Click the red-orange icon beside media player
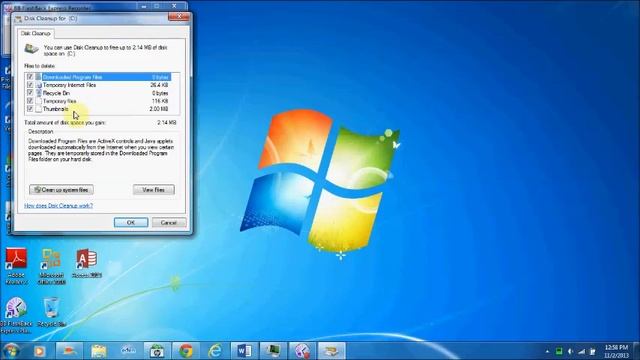Viewport: 640px width, 360px height. point(69,351)
